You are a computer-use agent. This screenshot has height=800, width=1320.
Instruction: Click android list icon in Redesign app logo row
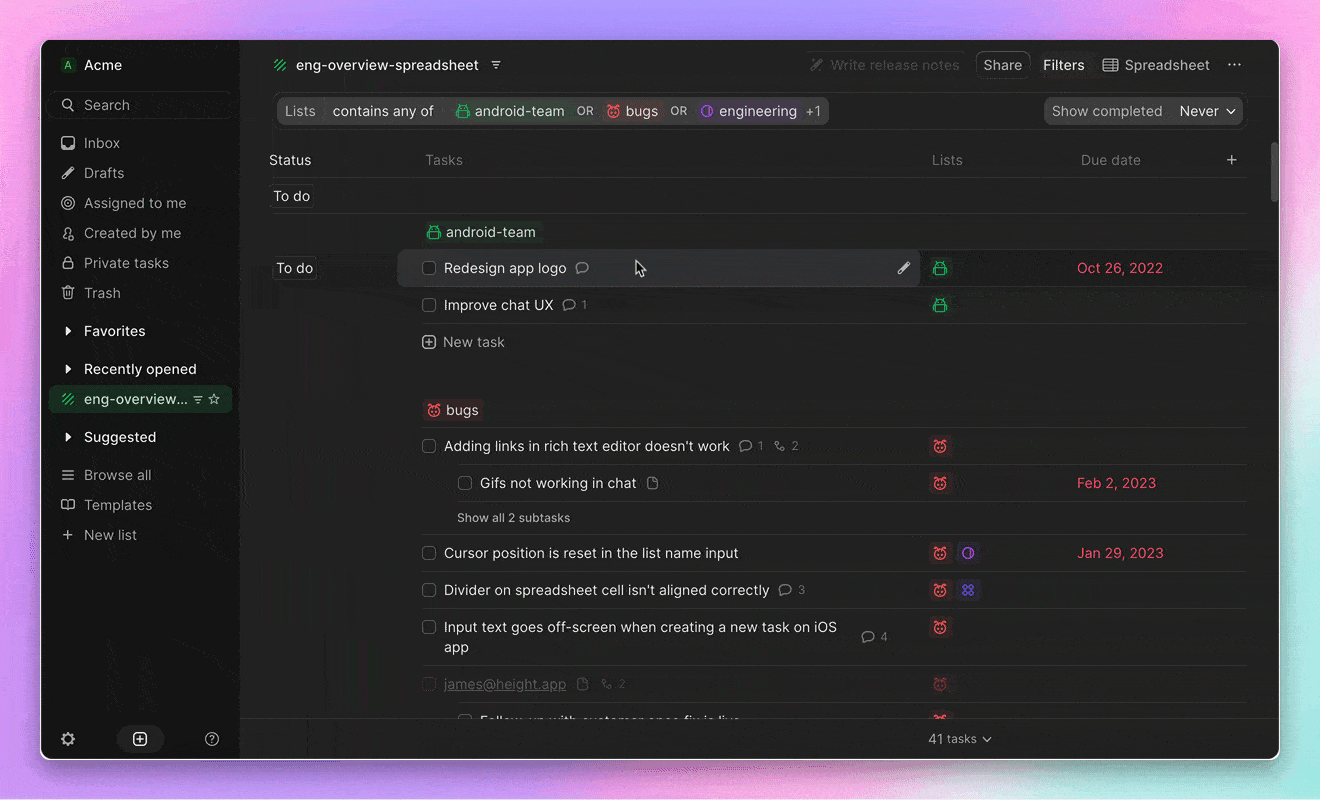click(x=940, y=268)
